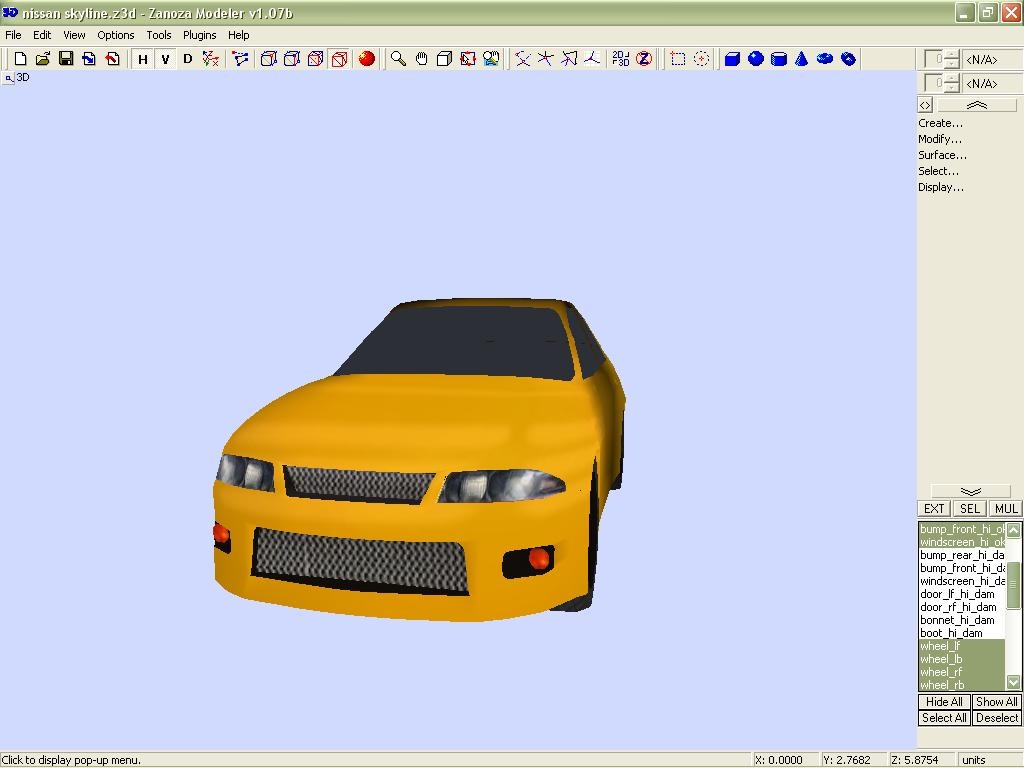This screenshot has width=1024, height=768.
Task: Toggle the MUL button
Action: coord(1005,509)
